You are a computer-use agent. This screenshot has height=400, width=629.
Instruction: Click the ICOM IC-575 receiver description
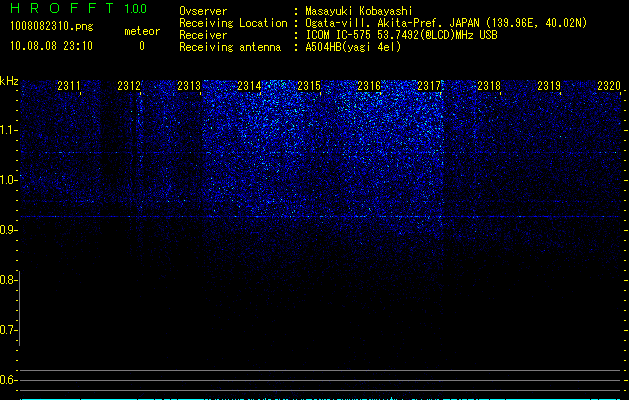401,35
